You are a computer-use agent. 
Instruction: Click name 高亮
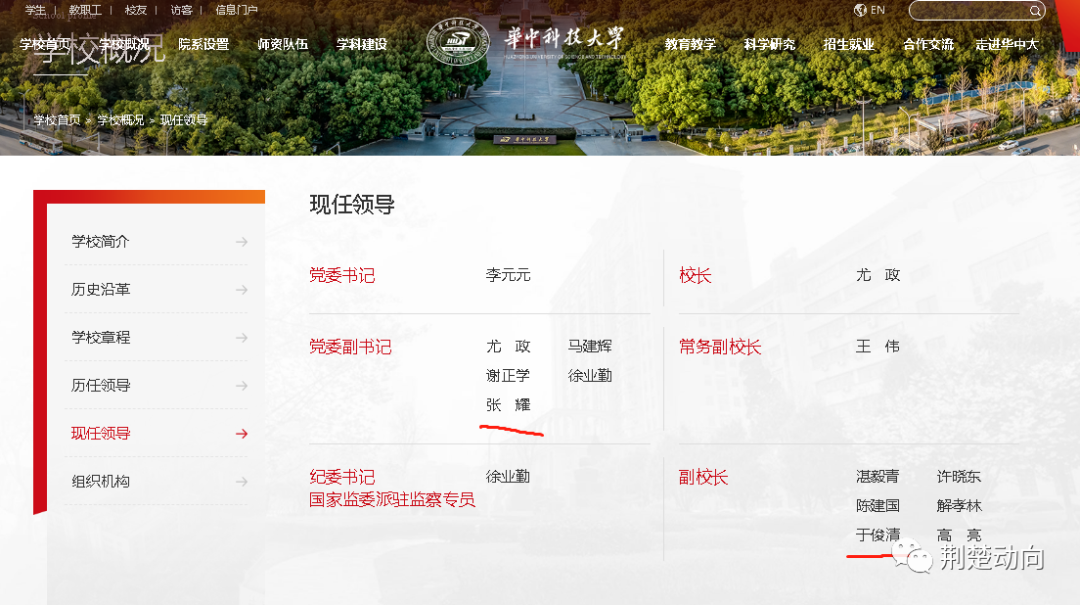point(959,535)
